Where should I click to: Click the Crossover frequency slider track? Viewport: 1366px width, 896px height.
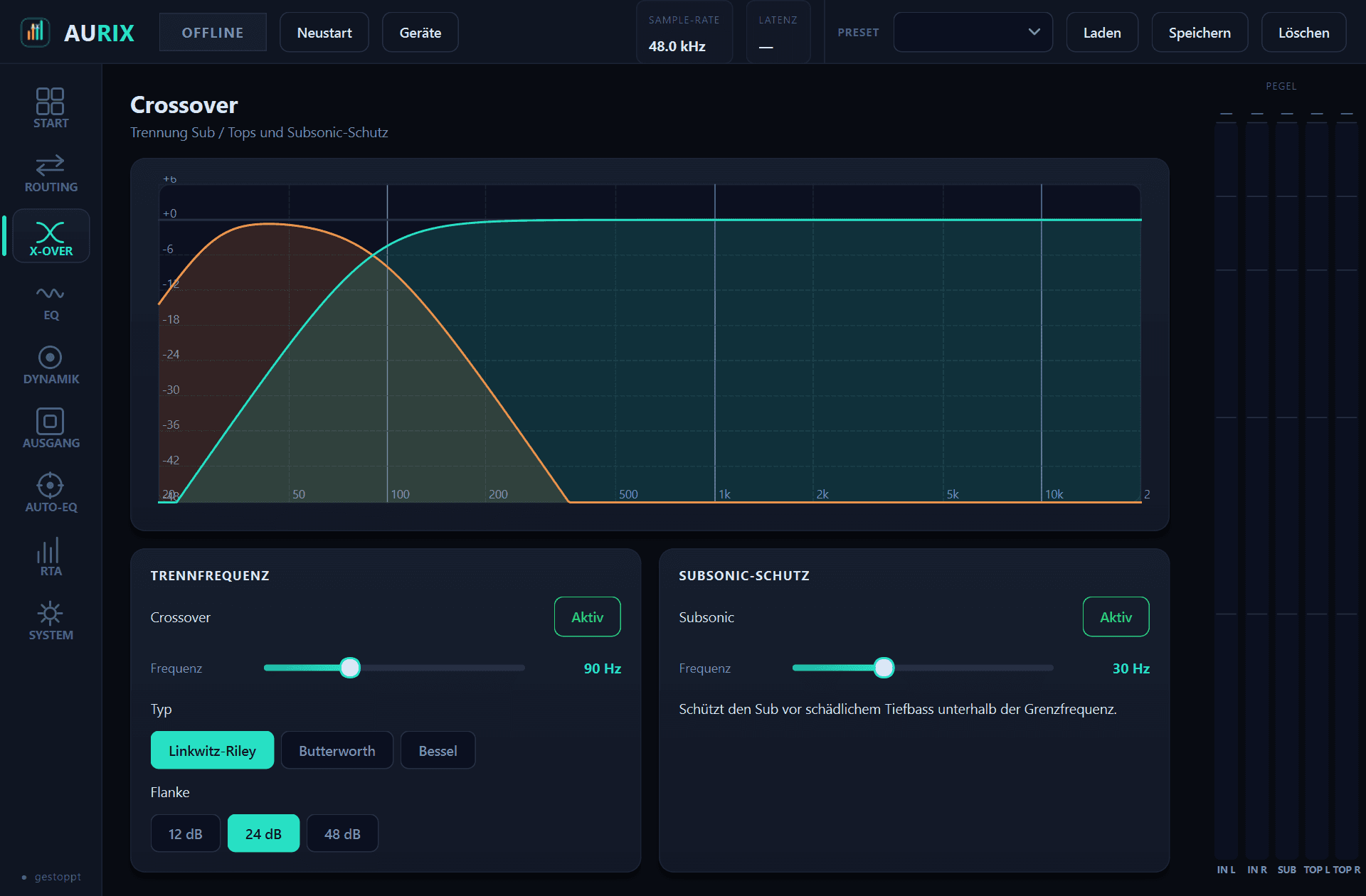click(394, 668)
